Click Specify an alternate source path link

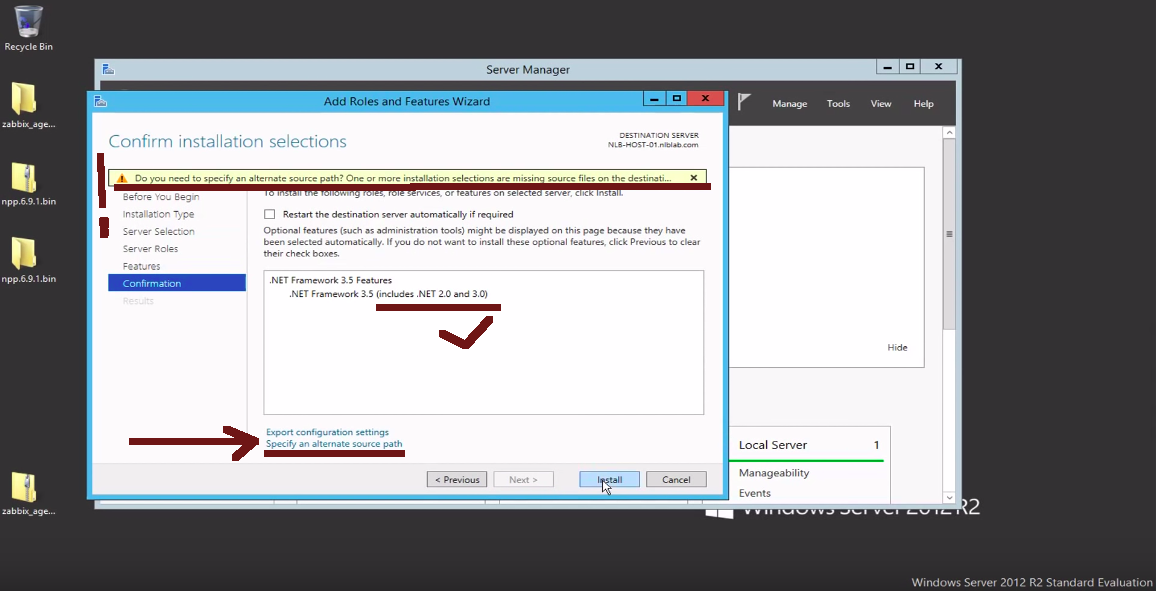click(x=334, y=444)
